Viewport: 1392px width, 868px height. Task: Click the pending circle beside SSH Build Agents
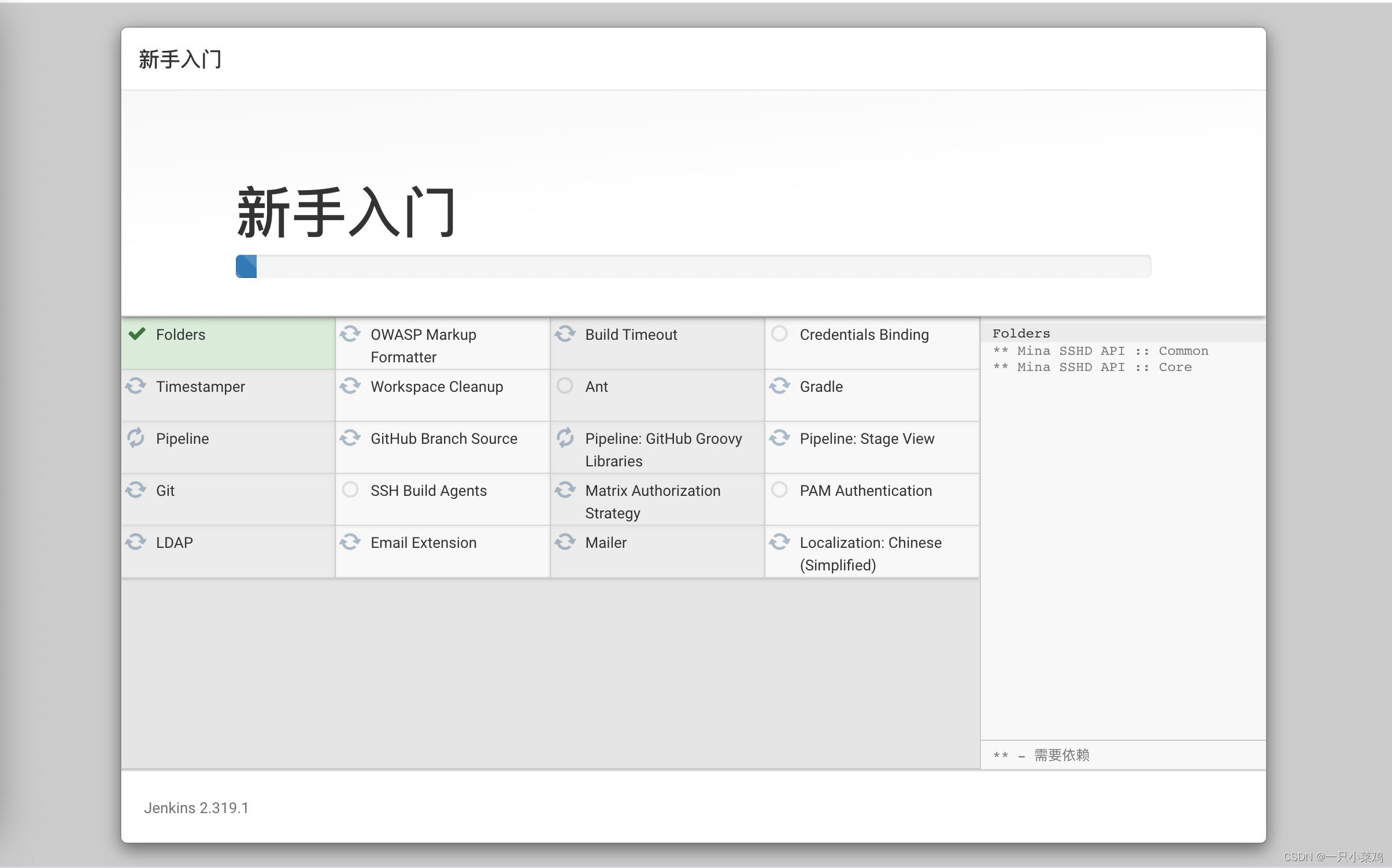point(350,490)
